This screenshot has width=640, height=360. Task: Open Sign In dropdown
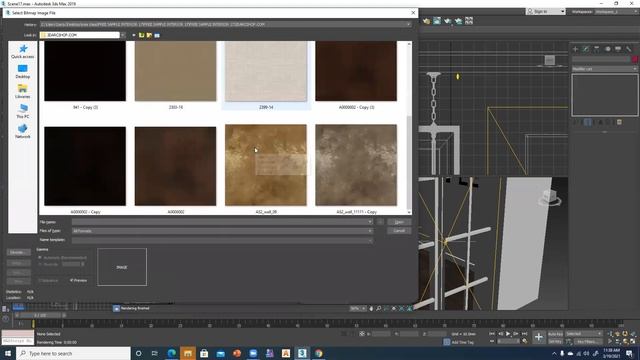tap(546, 11)
